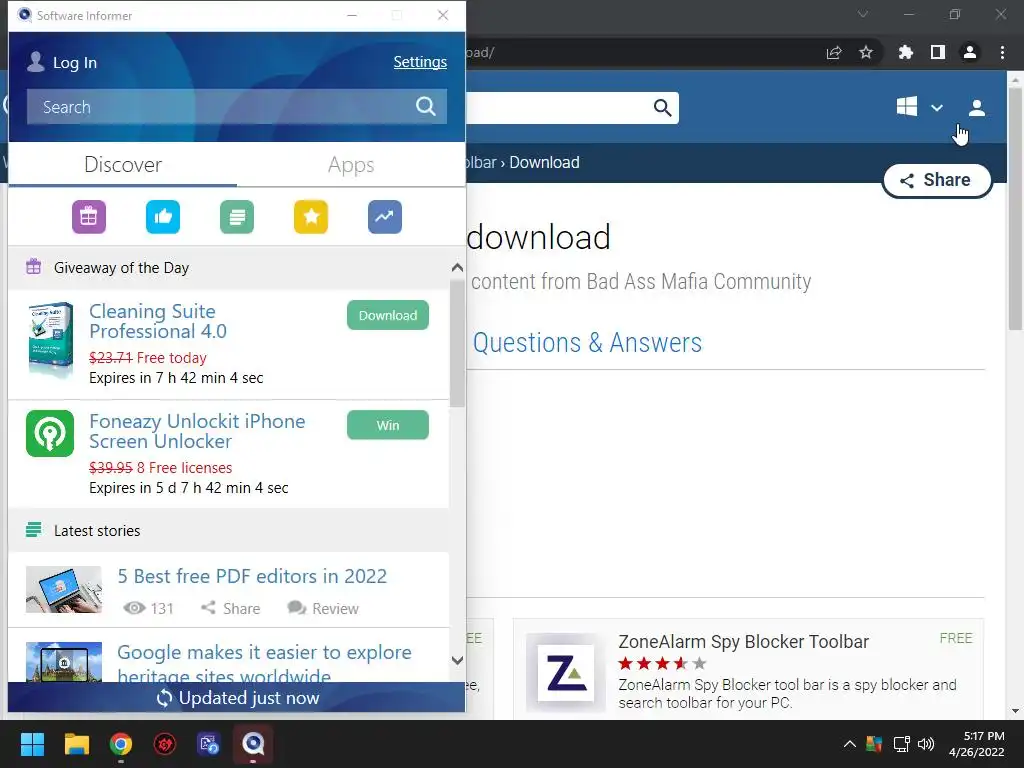Click the Software Informer list scrollbar thumb
The height and width of the screenshot is (768, 1024).
coord(457,343)
